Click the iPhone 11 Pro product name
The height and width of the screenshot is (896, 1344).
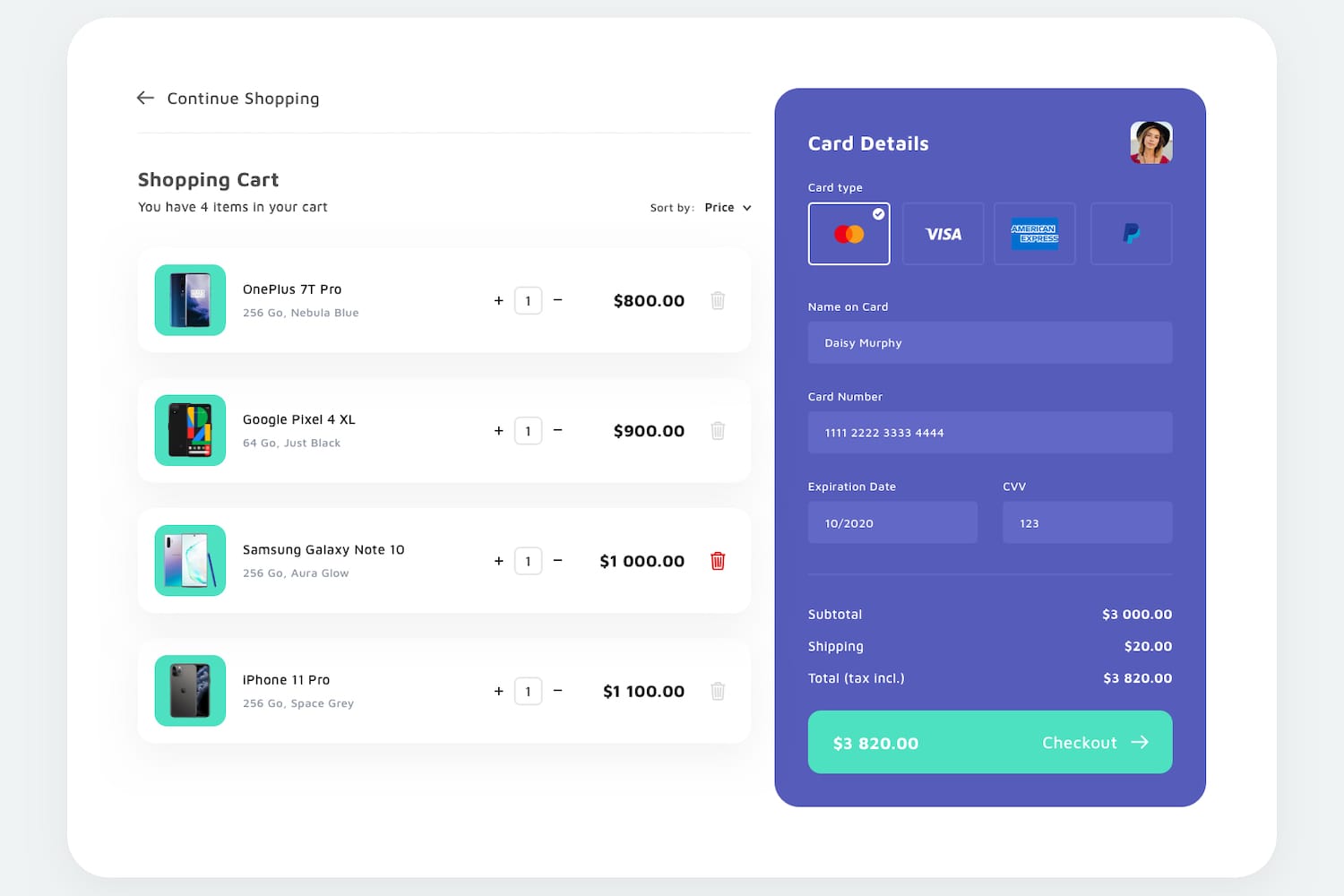pos(287,680)
